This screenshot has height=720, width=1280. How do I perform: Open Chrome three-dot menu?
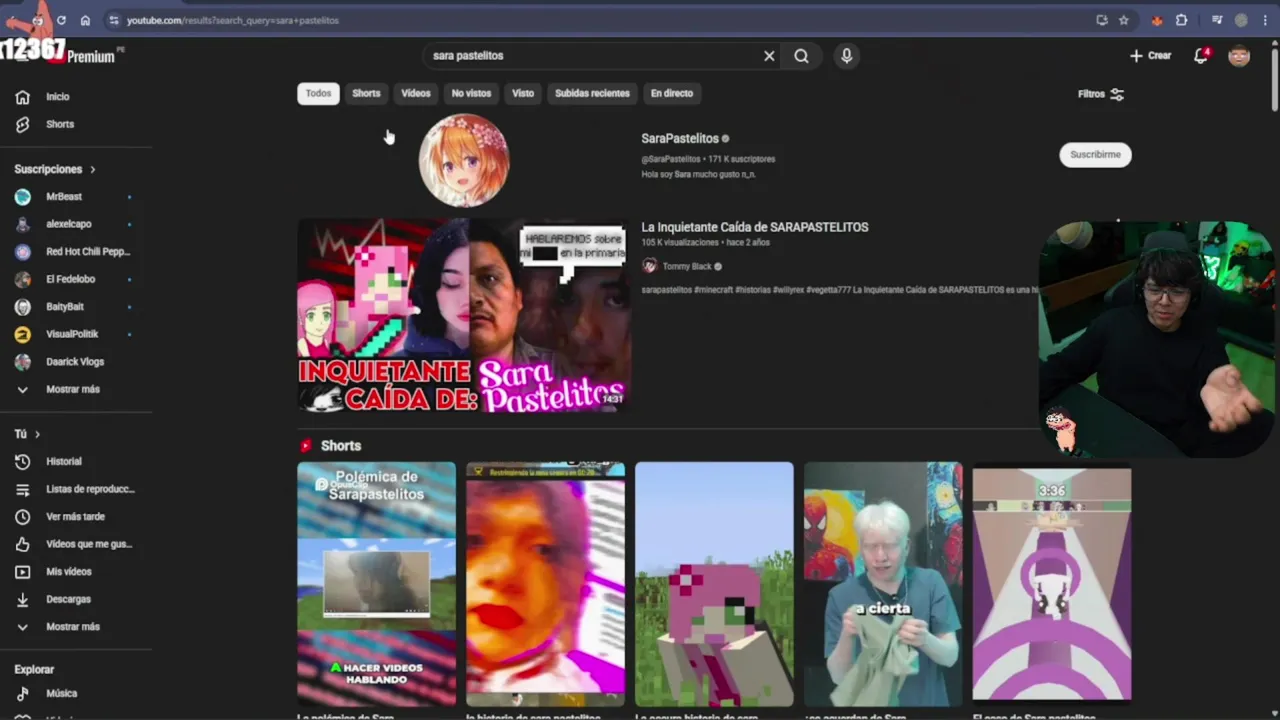click(1265, 20)
